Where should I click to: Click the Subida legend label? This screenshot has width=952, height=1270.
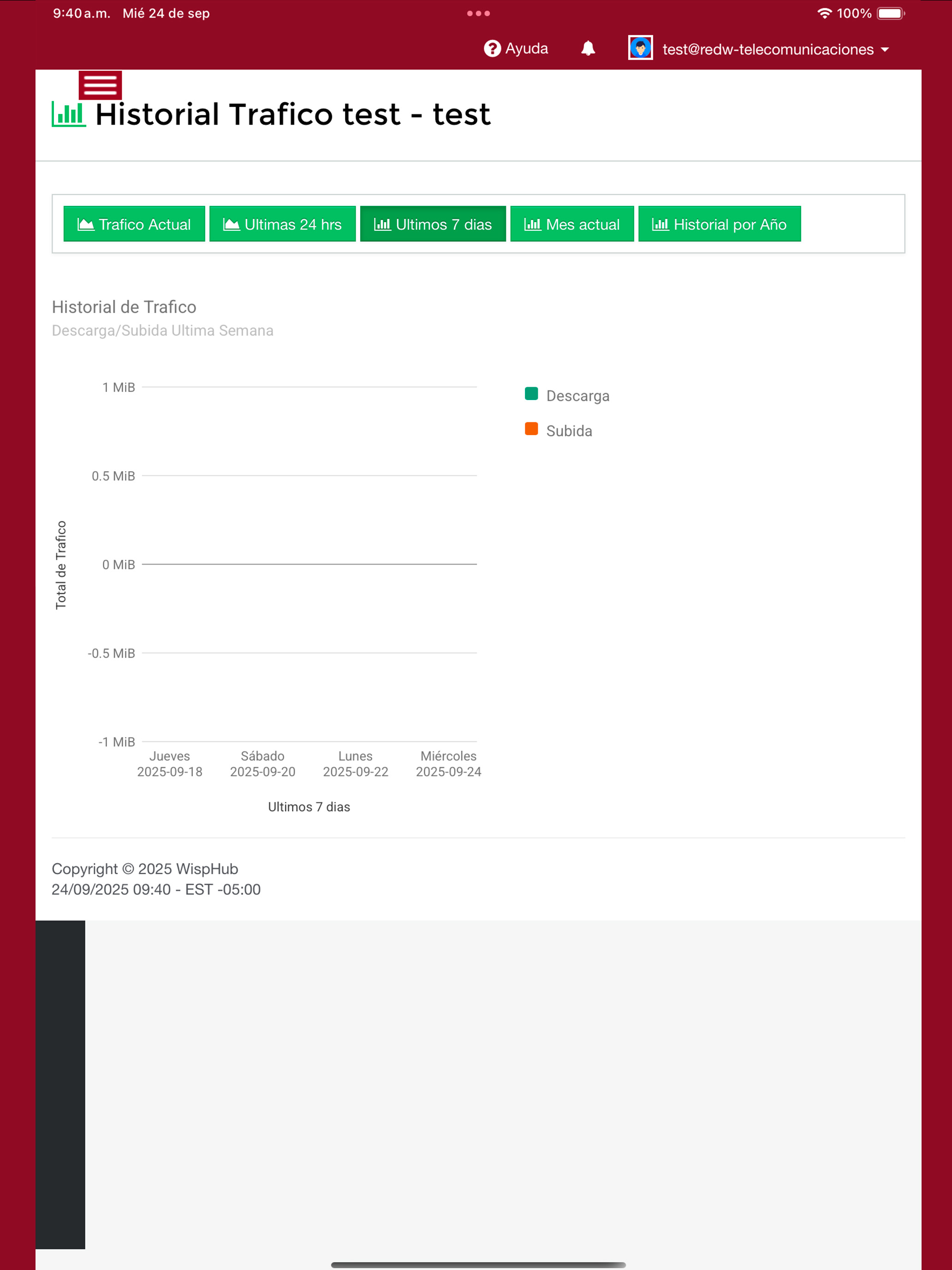[x=569, y=431]
